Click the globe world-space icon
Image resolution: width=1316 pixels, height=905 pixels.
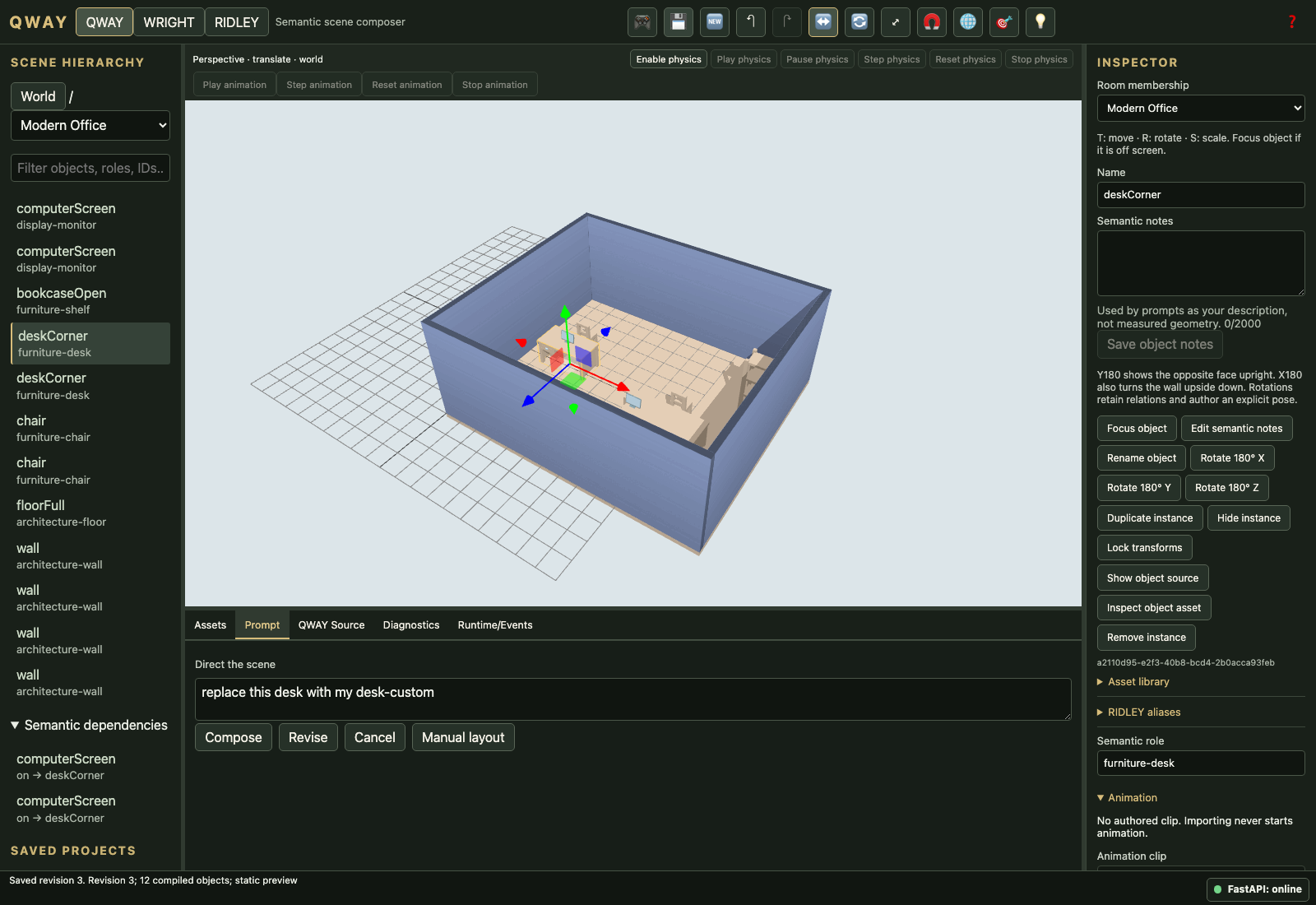[968, 22]
